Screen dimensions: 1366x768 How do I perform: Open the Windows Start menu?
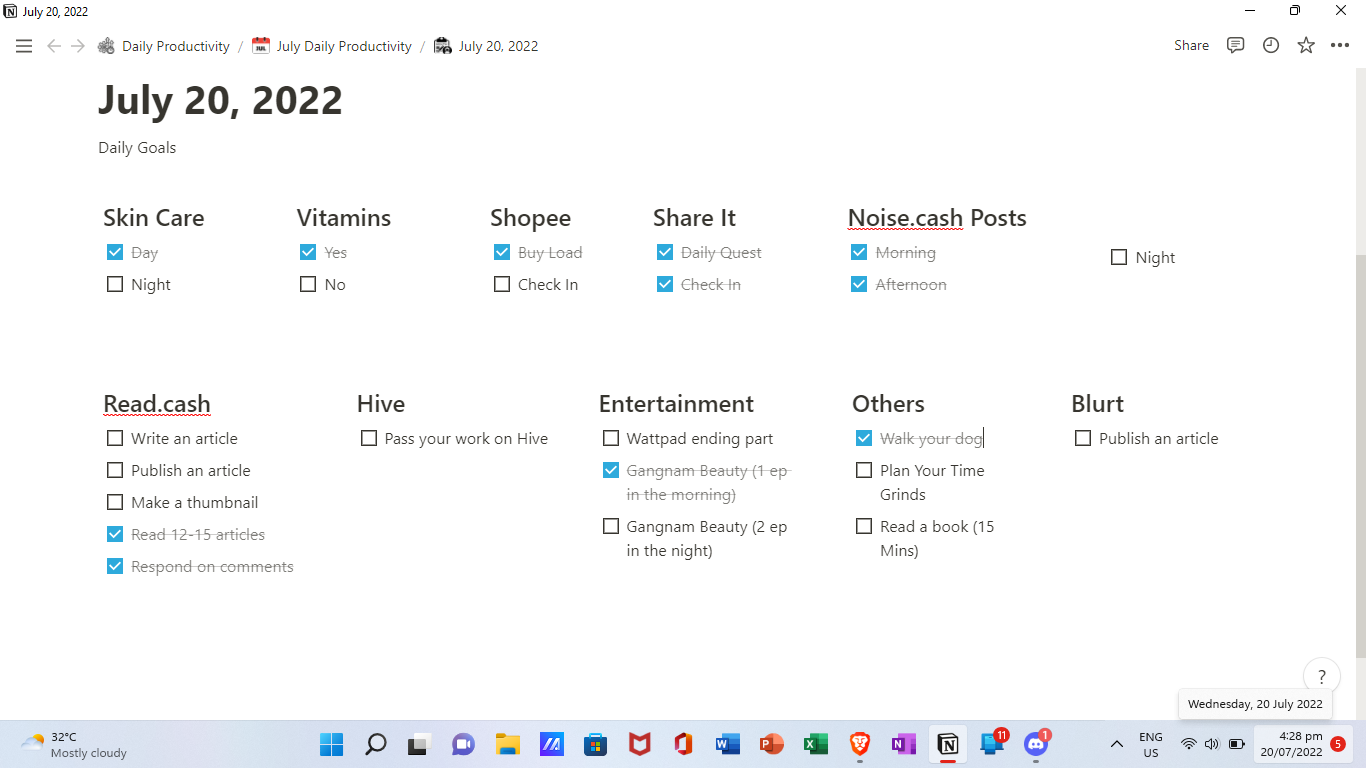point(331,744)
